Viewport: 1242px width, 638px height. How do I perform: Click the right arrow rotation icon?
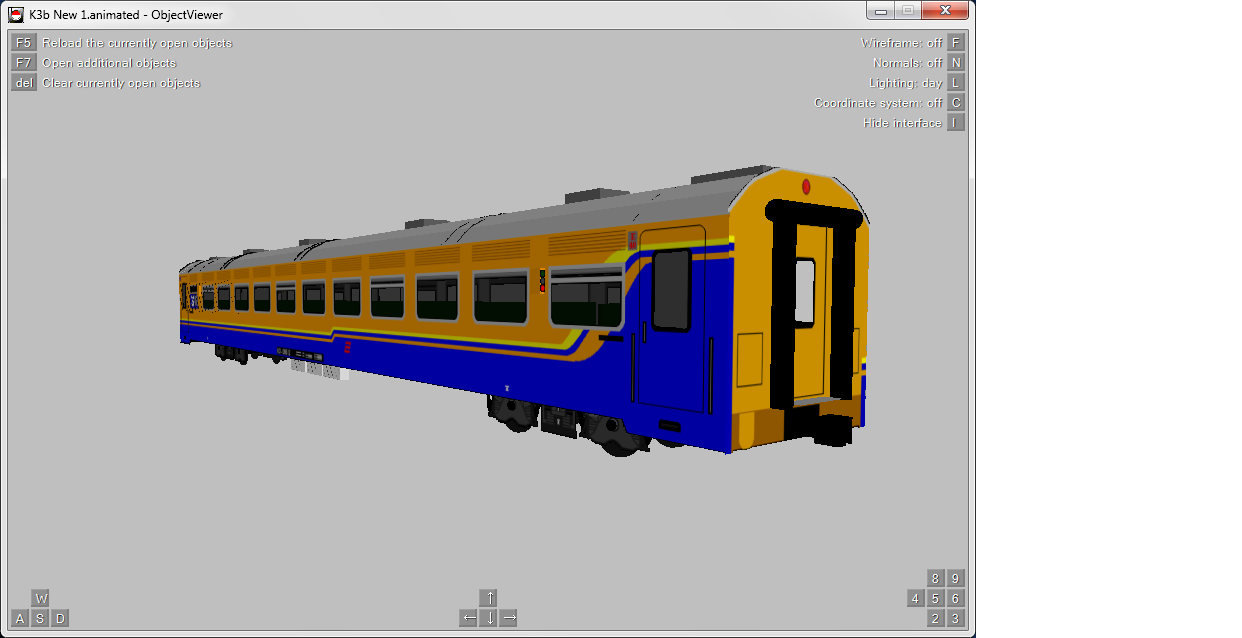[510, 617]
